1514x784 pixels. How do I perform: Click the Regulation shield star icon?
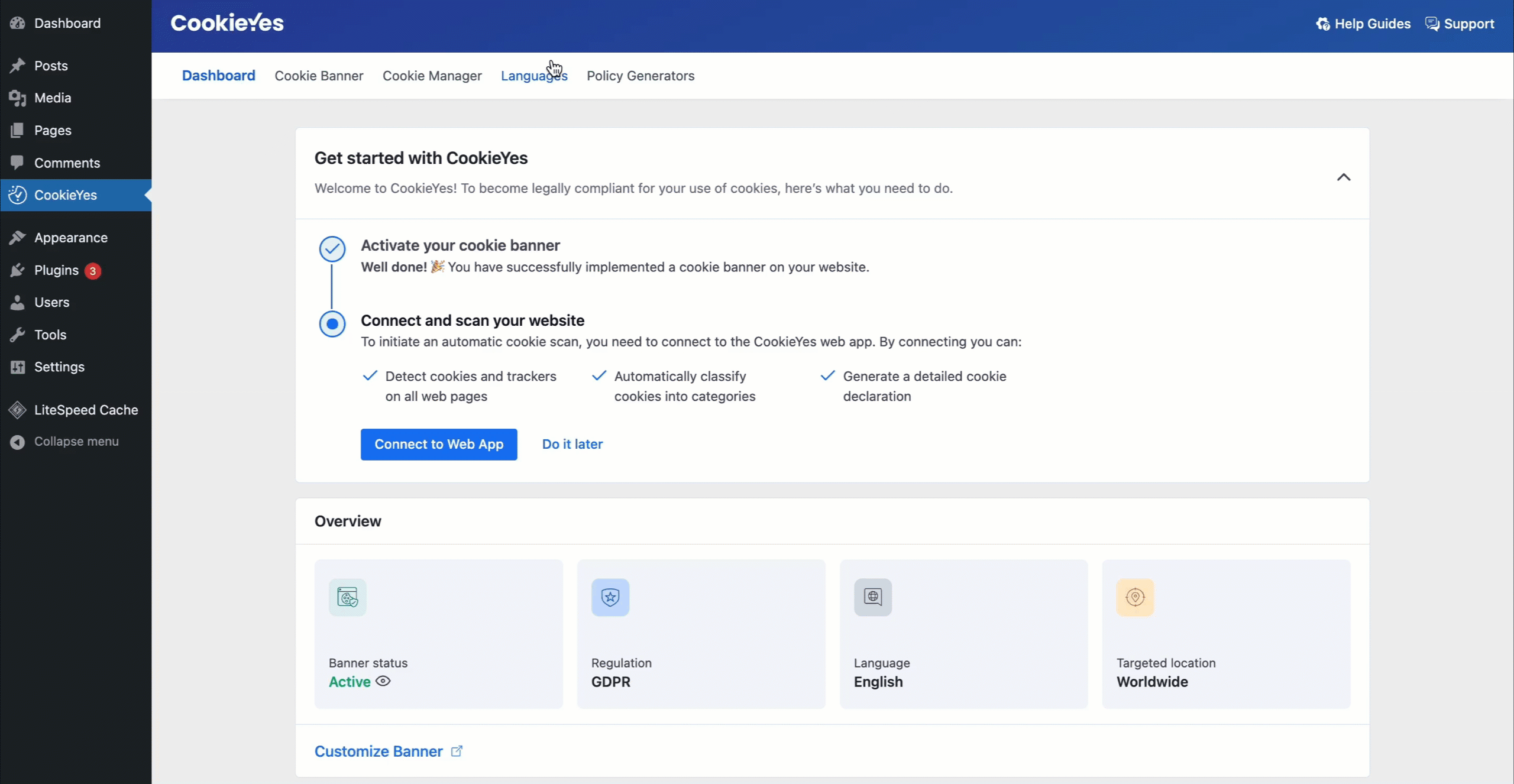(x=610, y=597)
